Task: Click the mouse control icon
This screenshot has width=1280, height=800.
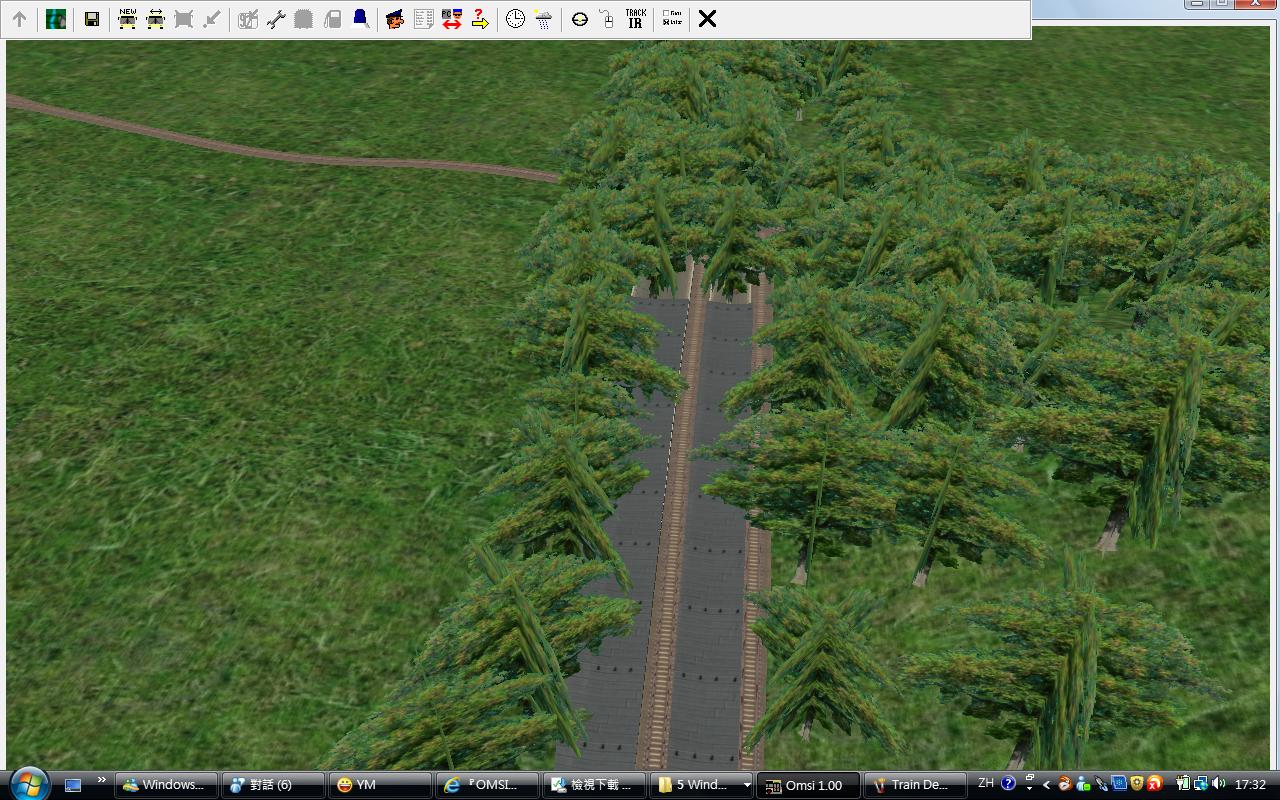Action: (607, 19)
